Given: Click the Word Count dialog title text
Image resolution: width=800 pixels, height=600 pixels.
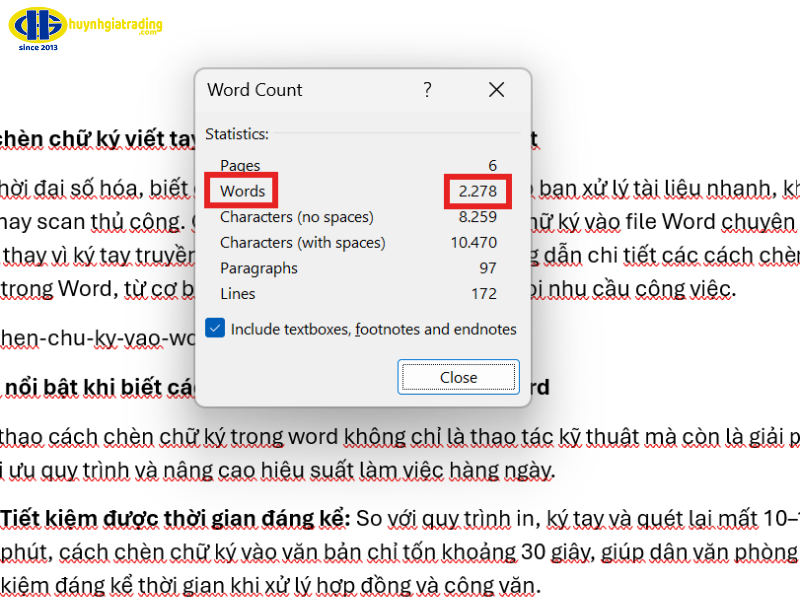Looking at the screenshot, I should pos(254,90).
